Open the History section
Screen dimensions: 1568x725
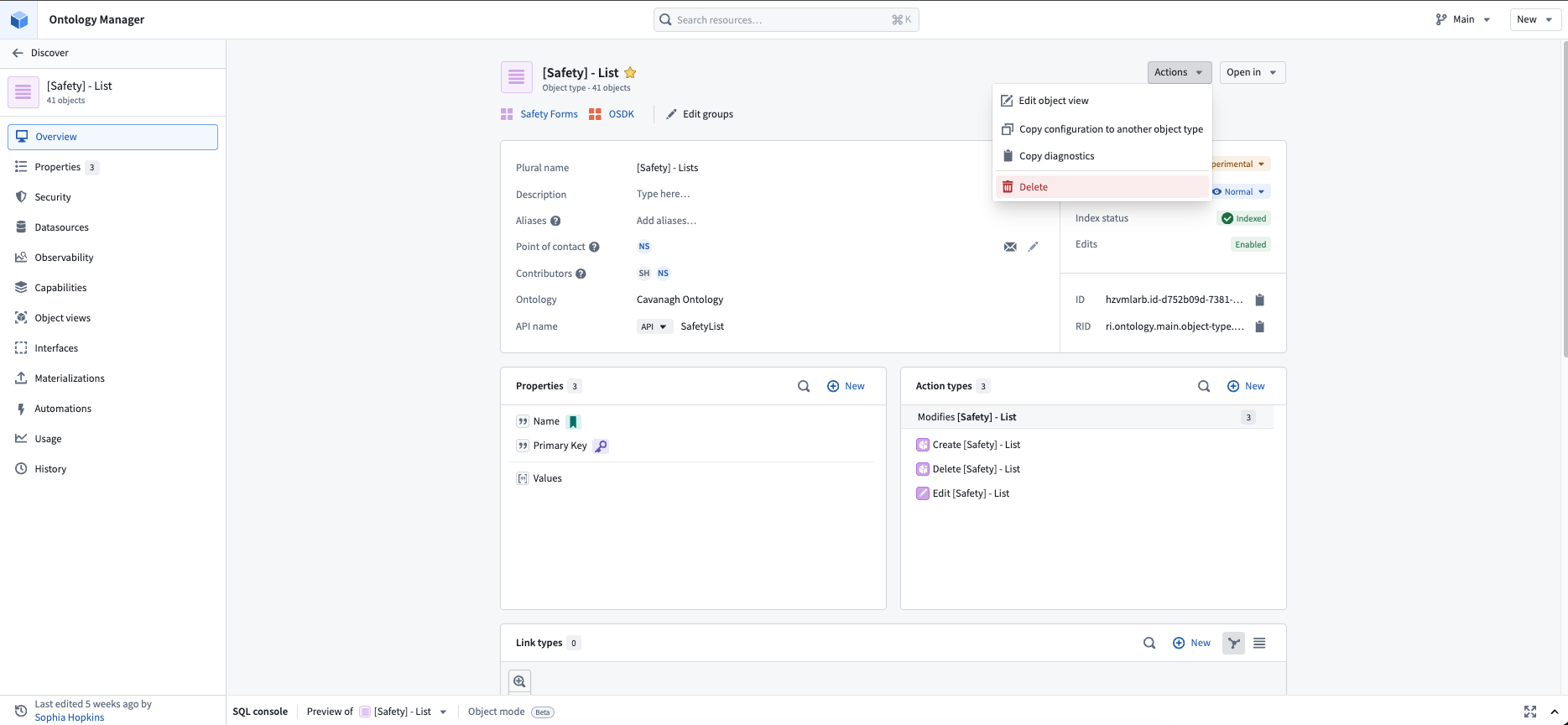coord(112,469)
